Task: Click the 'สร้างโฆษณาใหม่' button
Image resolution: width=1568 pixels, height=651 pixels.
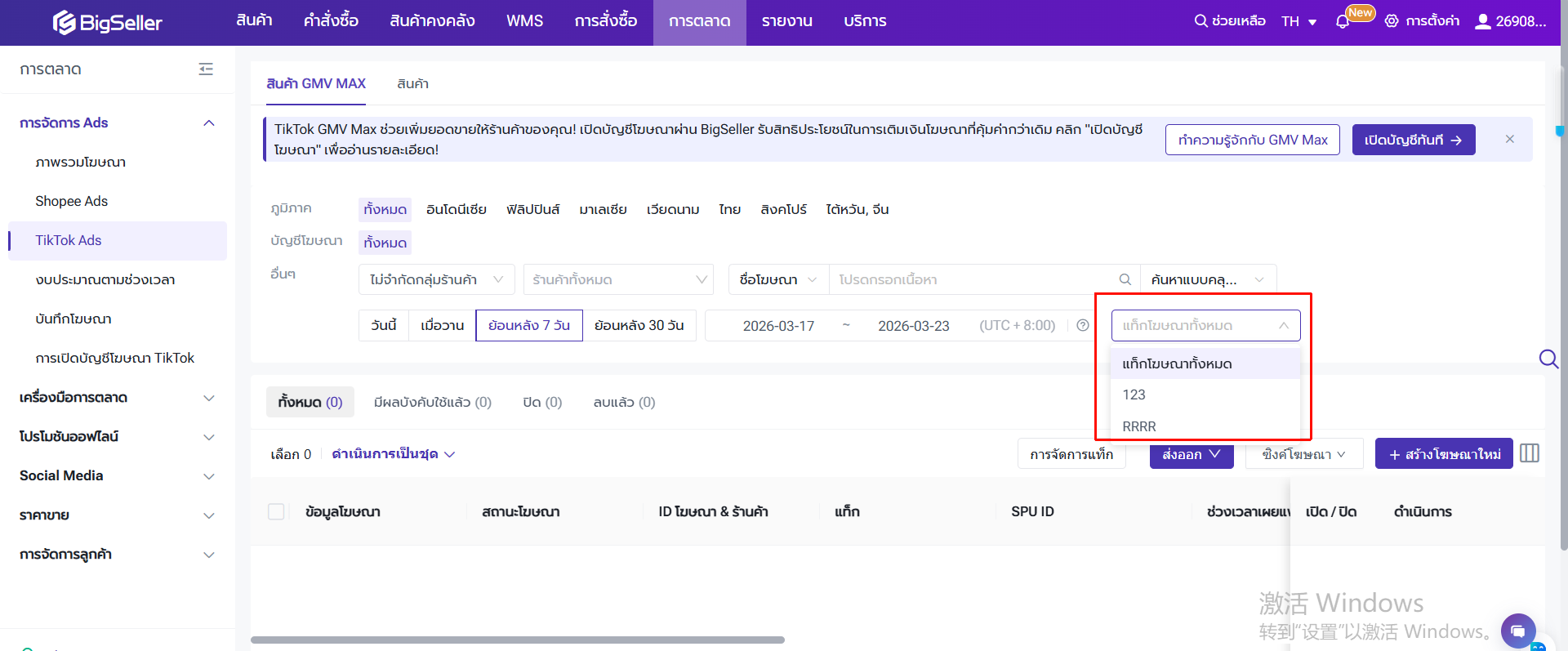Action: pos(1443,453)
